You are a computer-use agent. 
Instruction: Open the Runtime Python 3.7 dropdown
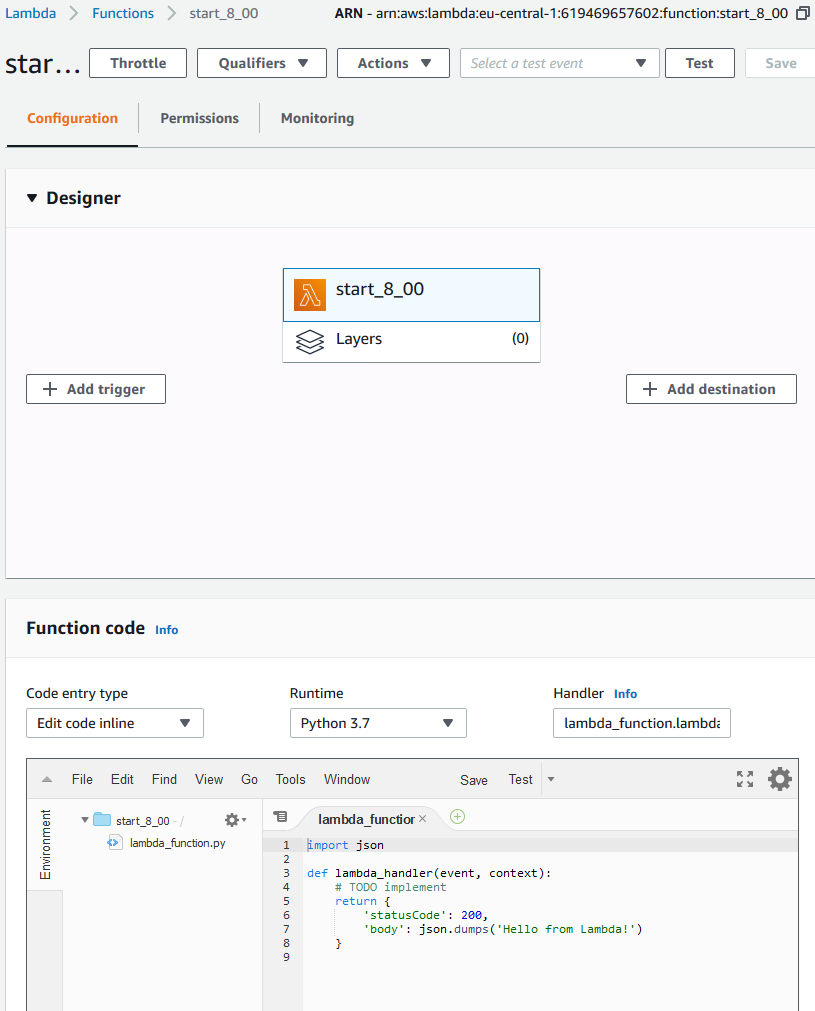tap(378, 723)
